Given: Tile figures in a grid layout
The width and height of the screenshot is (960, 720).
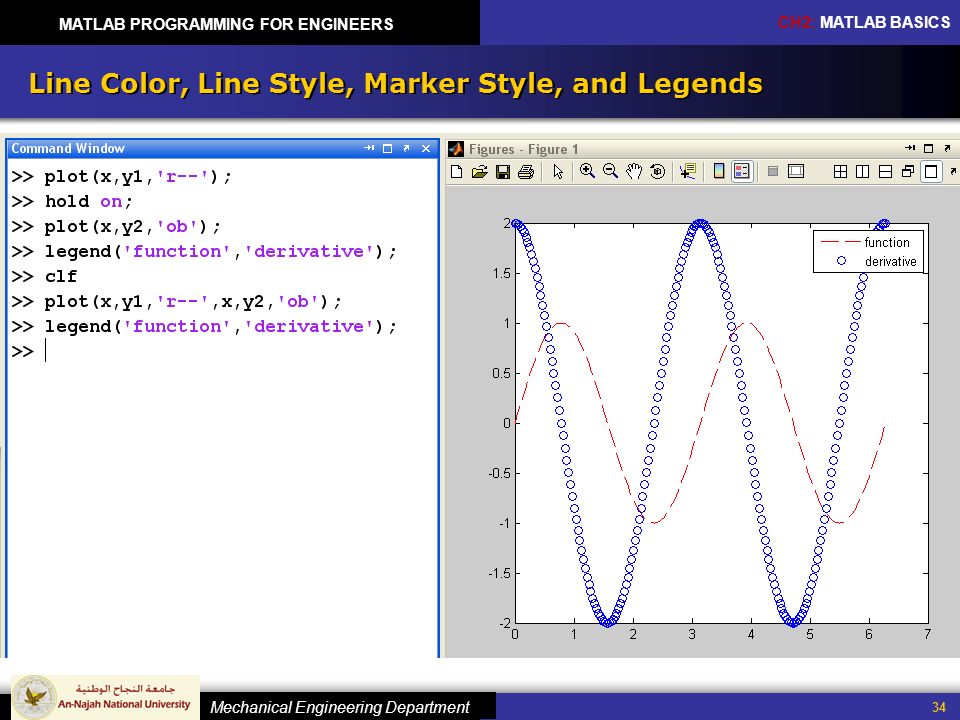Looking at the screenshot, I should 840,171.
